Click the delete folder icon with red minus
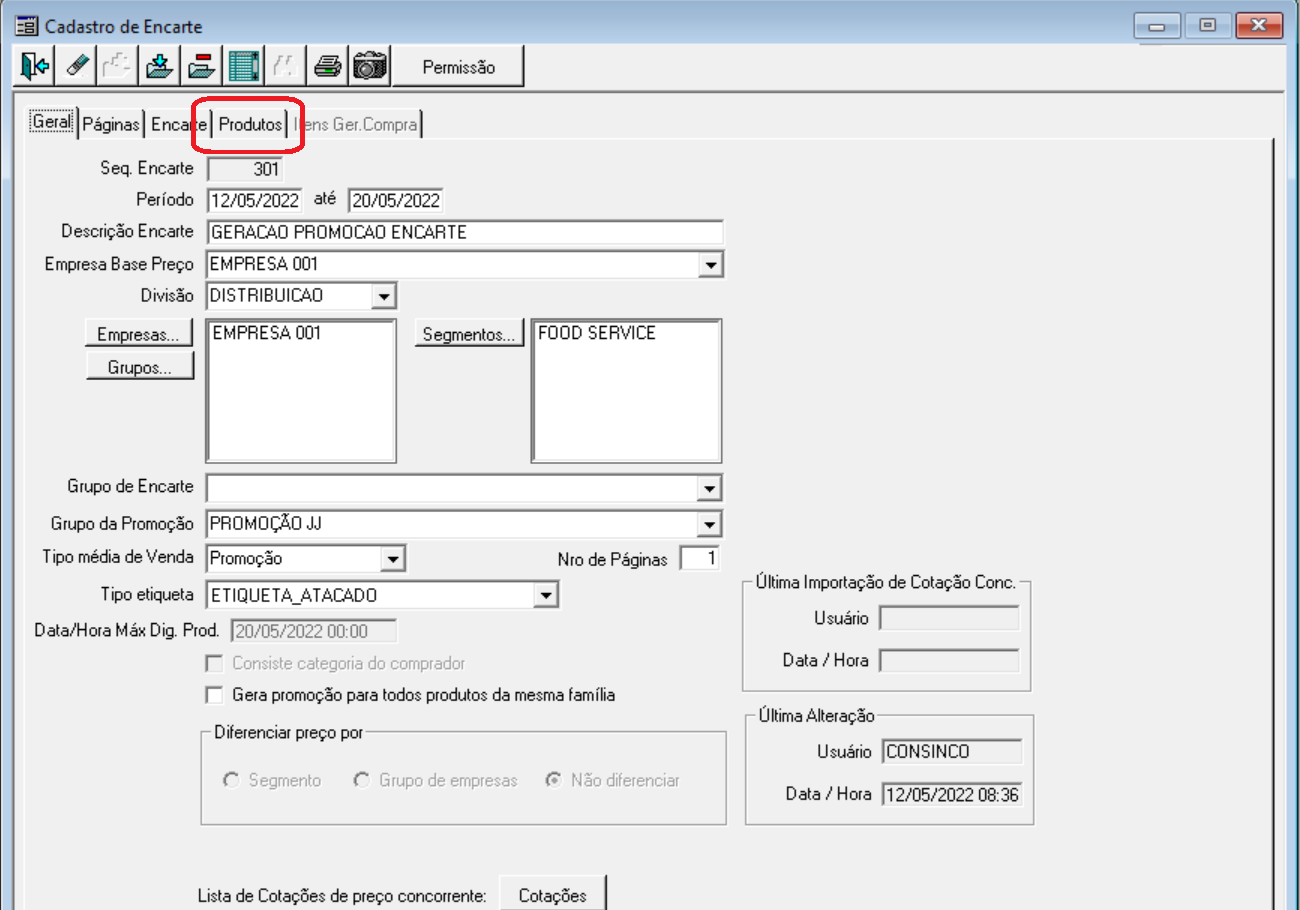Viewport: 1300px width, 910px height. 201,66
